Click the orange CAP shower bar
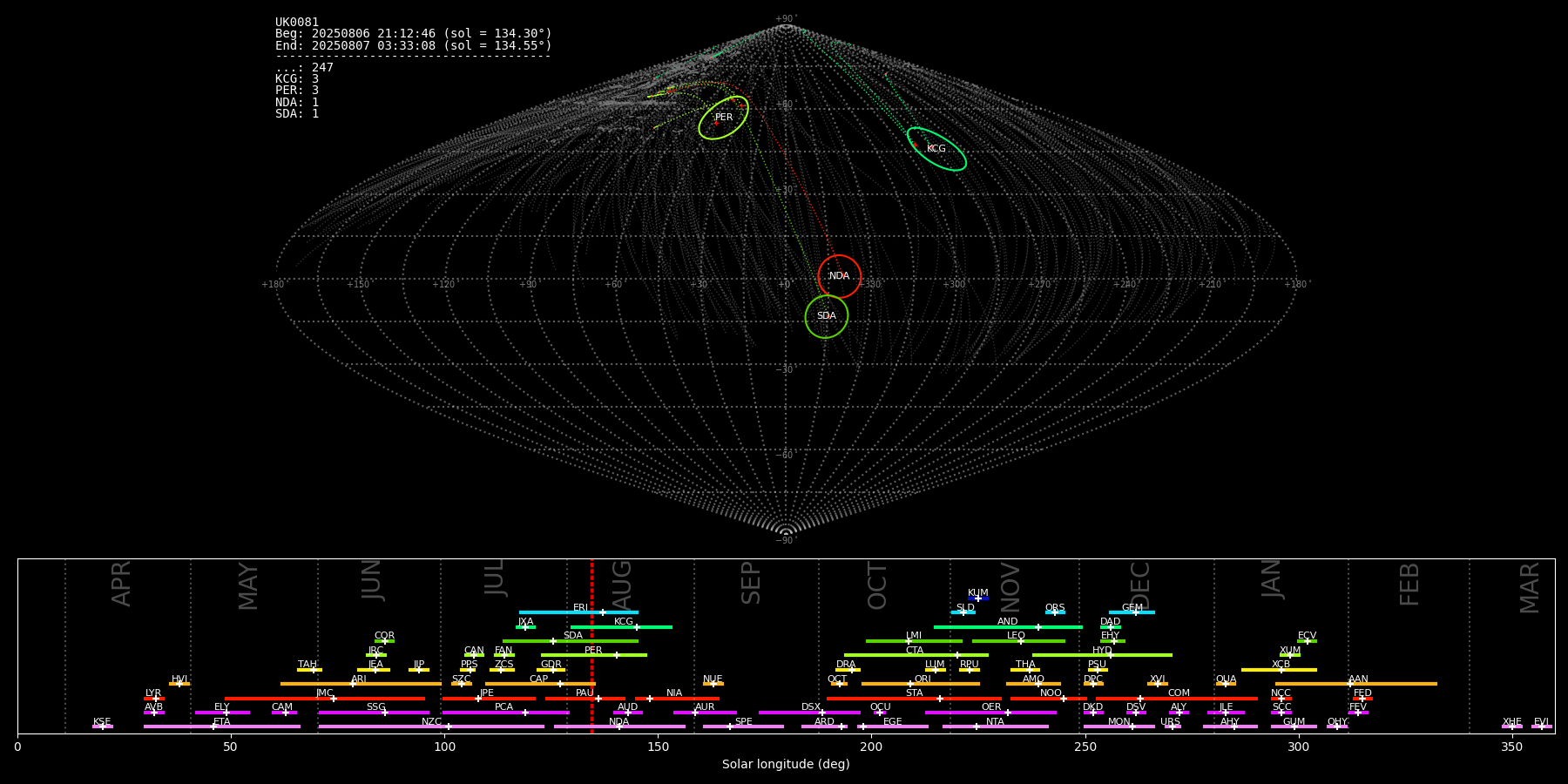The image size is (1568, 784). [540, 684]
